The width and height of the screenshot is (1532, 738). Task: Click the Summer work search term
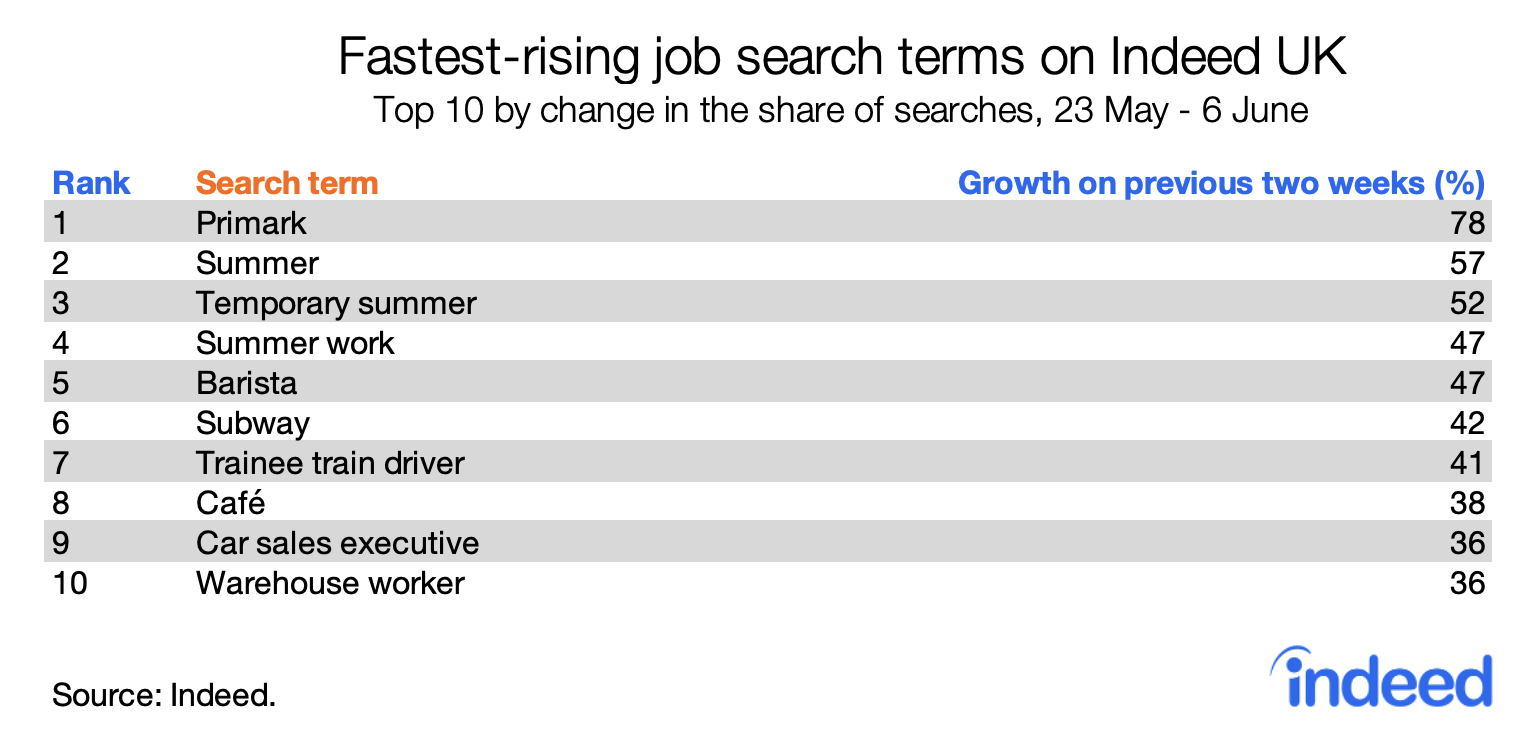click(x=295, y=343)
